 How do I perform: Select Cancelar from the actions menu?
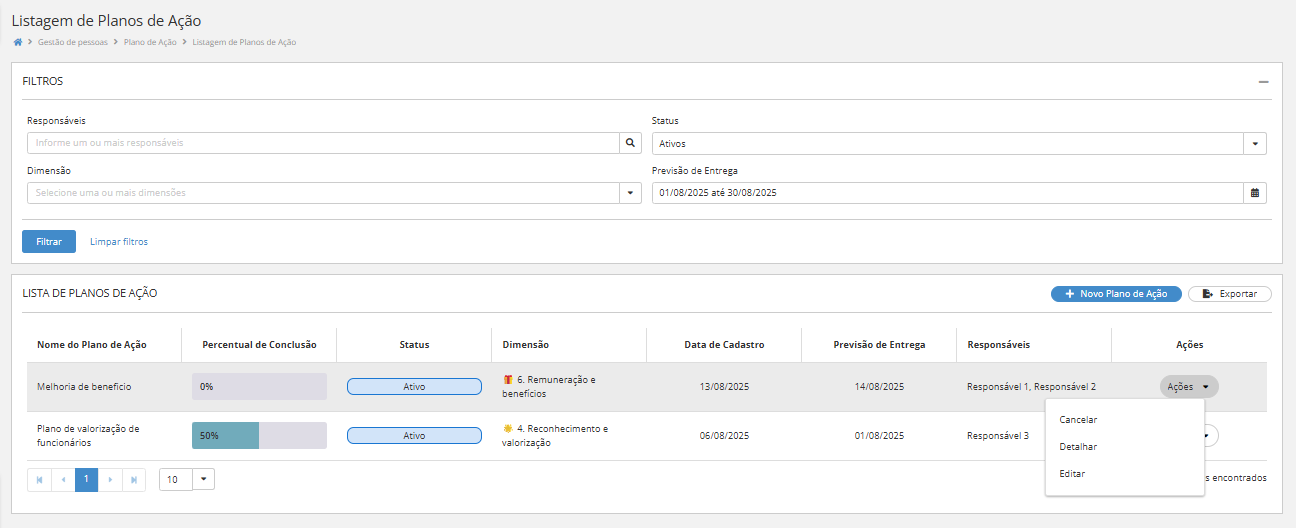tap(1078, 420)
